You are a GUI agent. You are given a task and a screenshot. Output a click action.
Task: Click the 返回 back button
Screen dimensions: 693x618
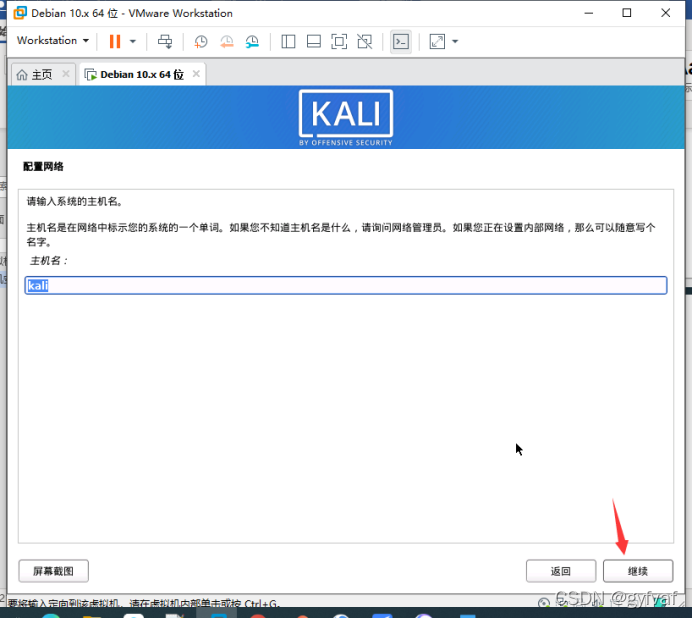coord(561,571)
